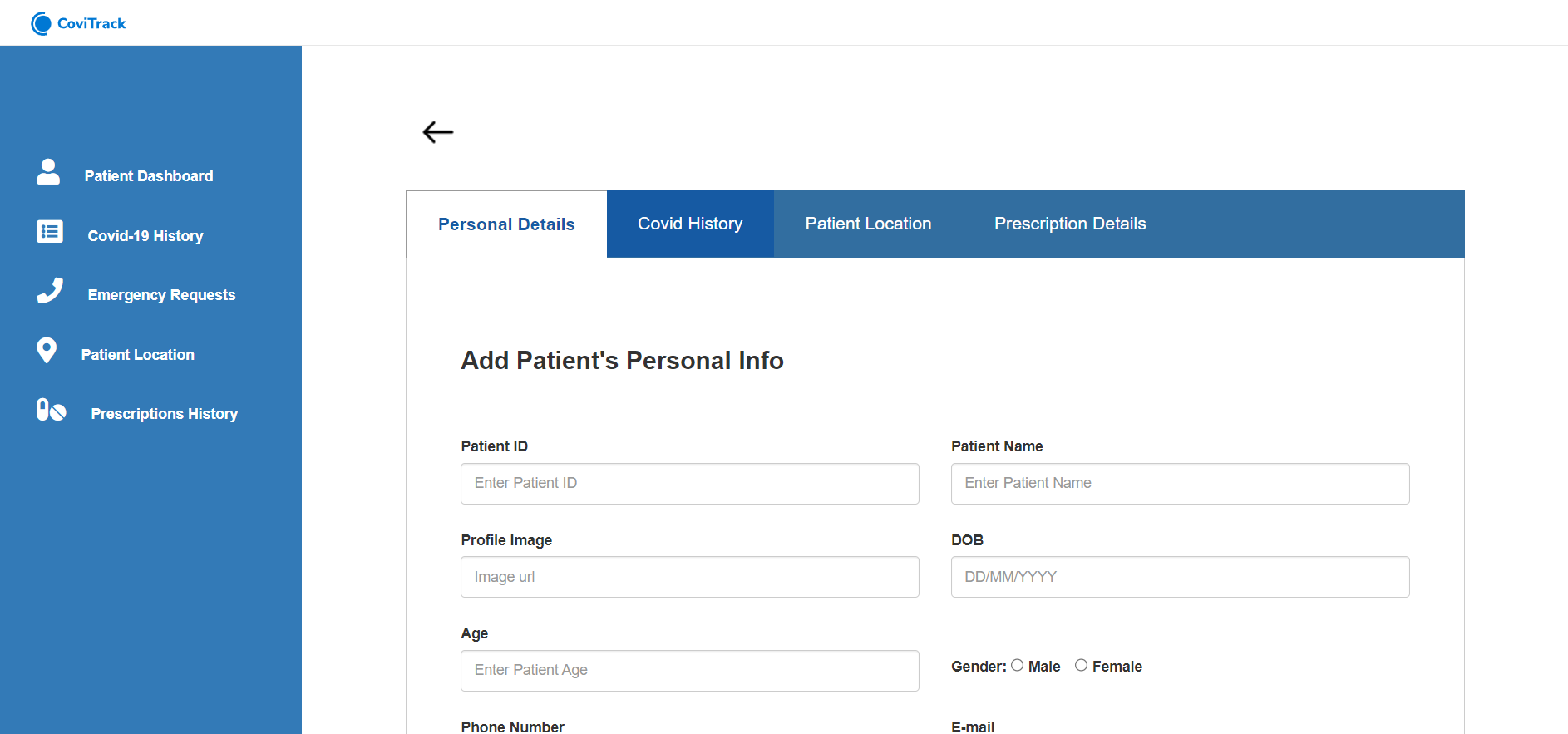Focus the Enter Patient Name field
The image size is (1568, 734).
point(1181,484)
